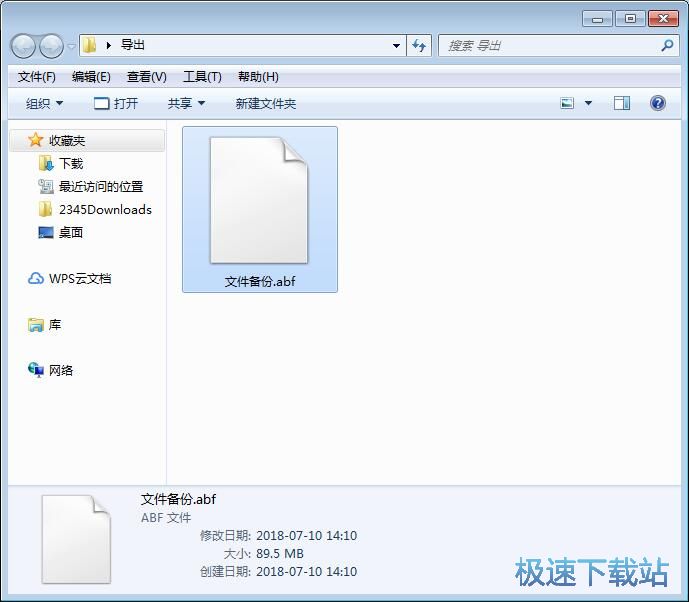
Task: Go back with the Back arrow button
Action: (23, 46)
